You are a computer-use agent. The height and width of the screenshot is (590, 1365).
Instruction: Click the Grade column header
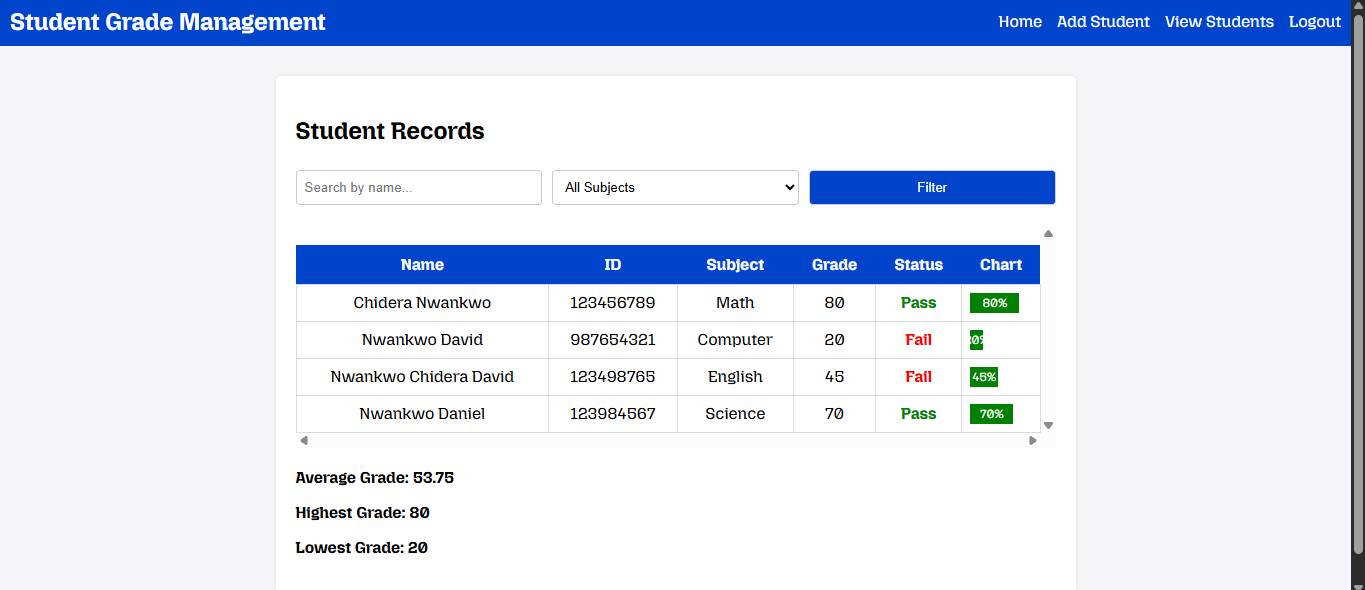point(834,264)
